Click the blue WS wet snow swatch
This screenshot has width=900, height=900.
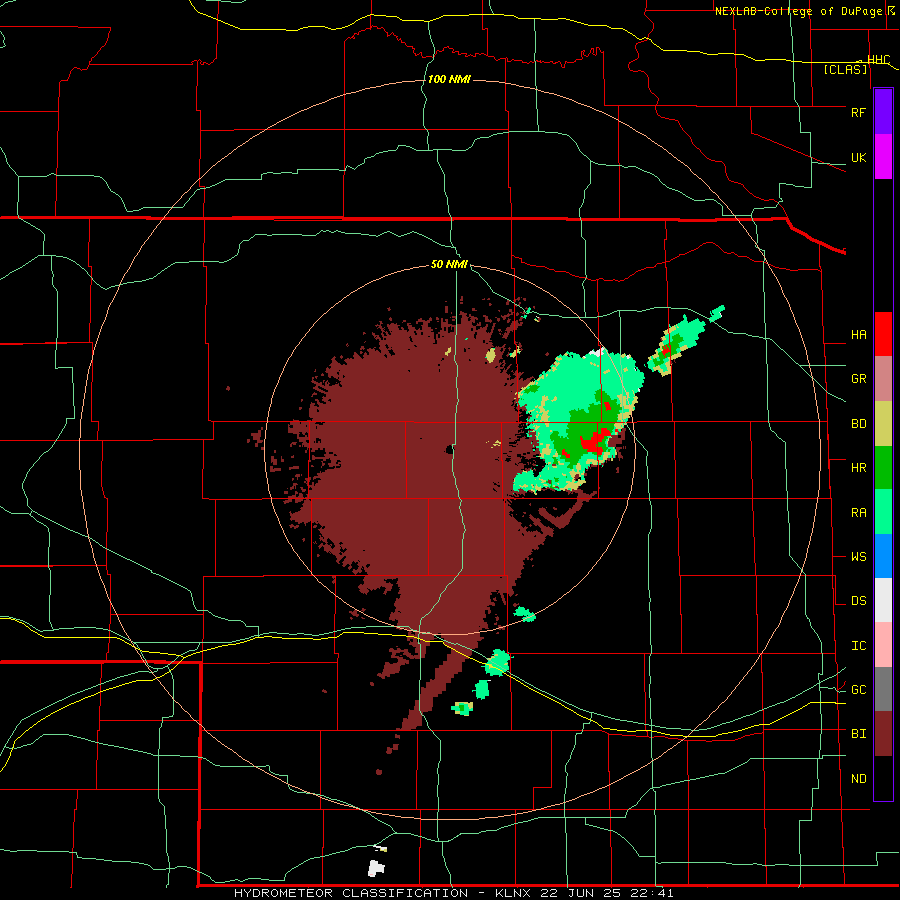883,556
